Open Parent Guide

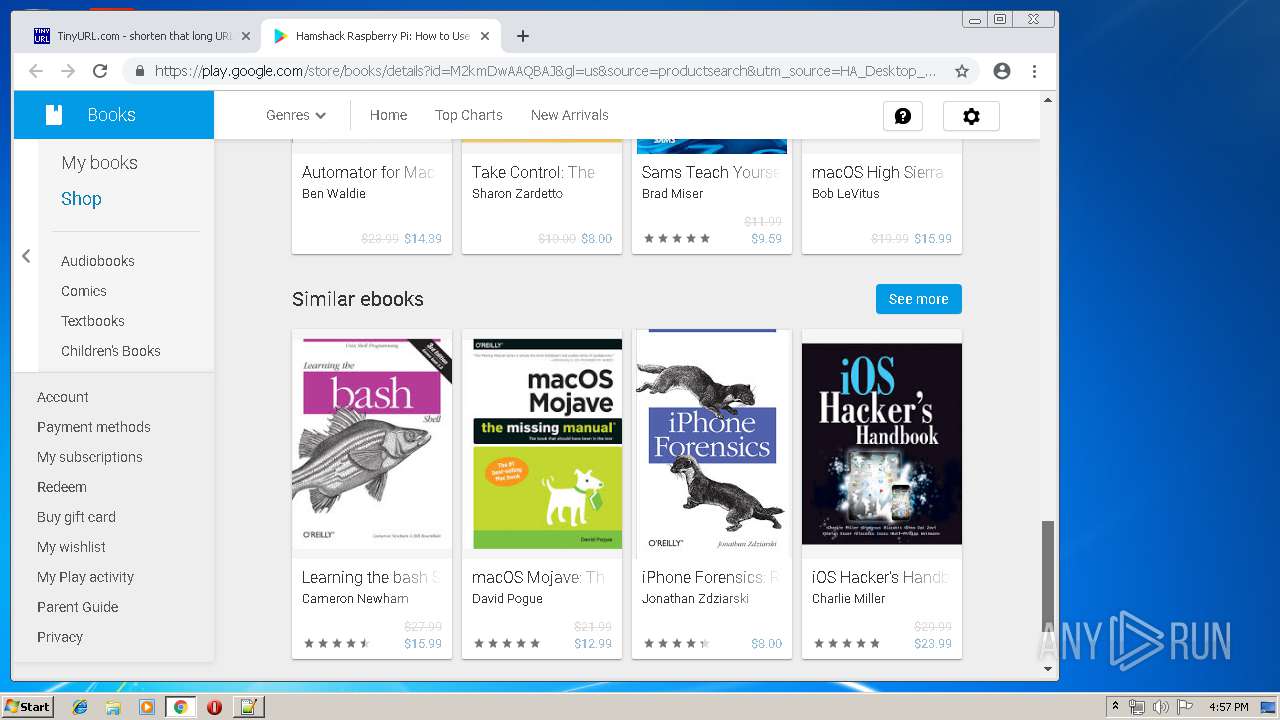(x=78, y=607)
